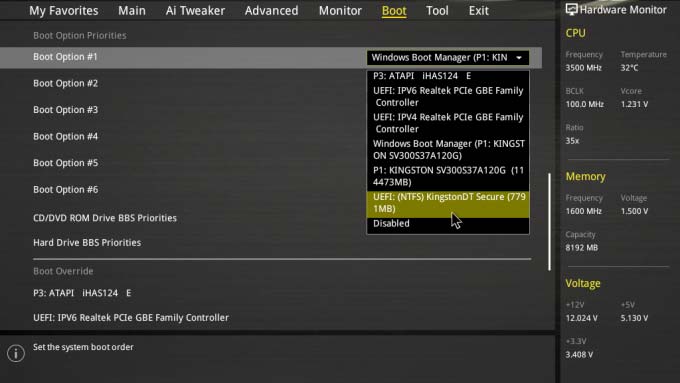680x383 pixels.
Task: Click the Voltage section heading
Action: click(x=583, y=283)
